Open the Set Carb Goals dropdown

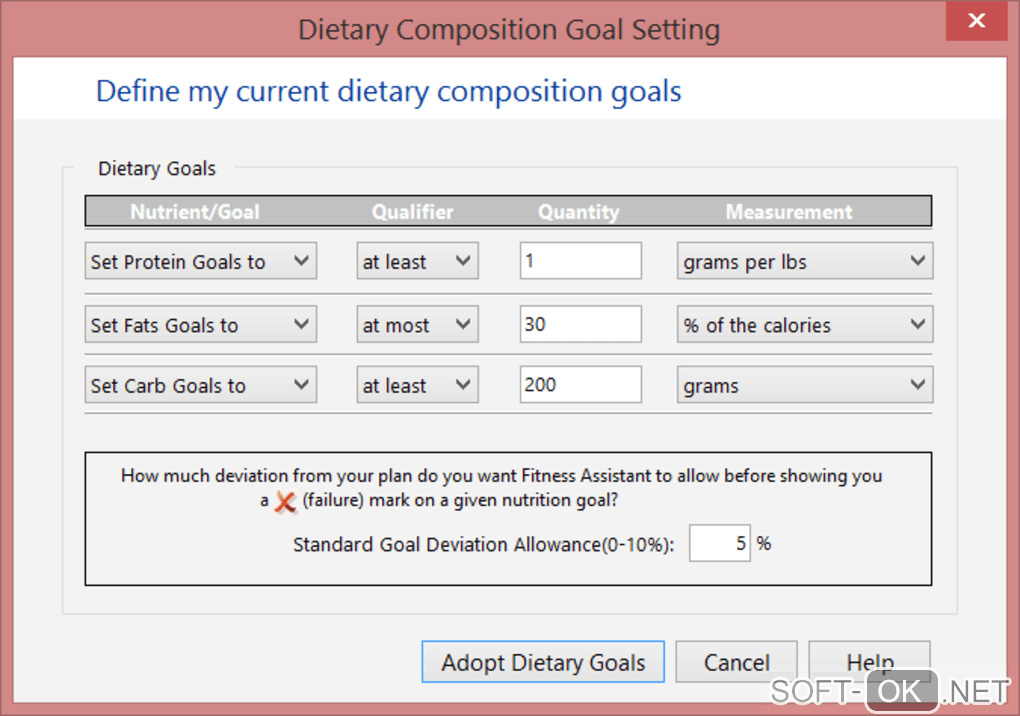pyautogui.click(x=201, y=386)
